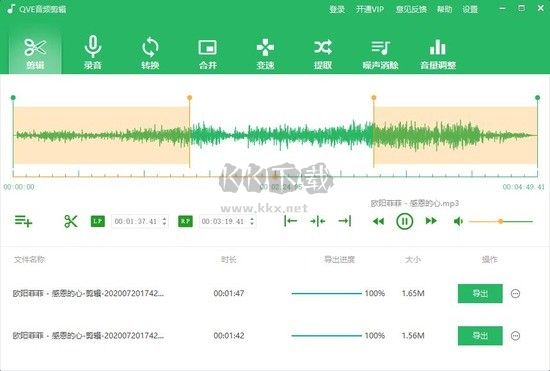Screen dimensions: 550x371
Task: Open the 录音 microphone recording tab
Action: coord(93,53)
